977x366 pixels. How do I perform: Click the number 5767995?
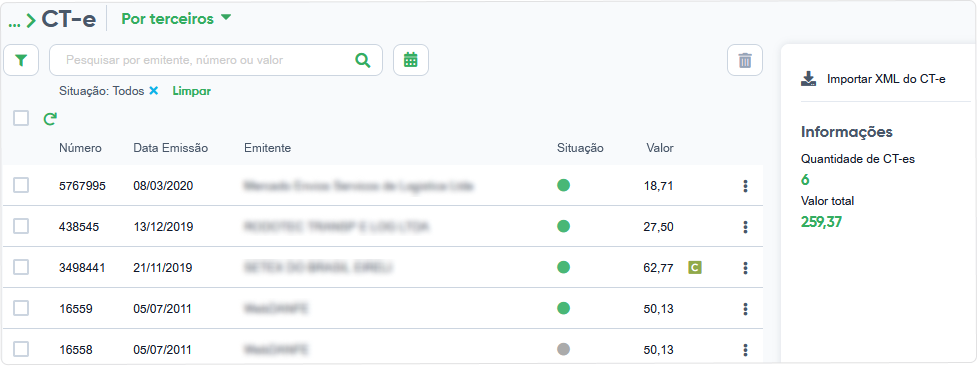(x=82, y=186)
